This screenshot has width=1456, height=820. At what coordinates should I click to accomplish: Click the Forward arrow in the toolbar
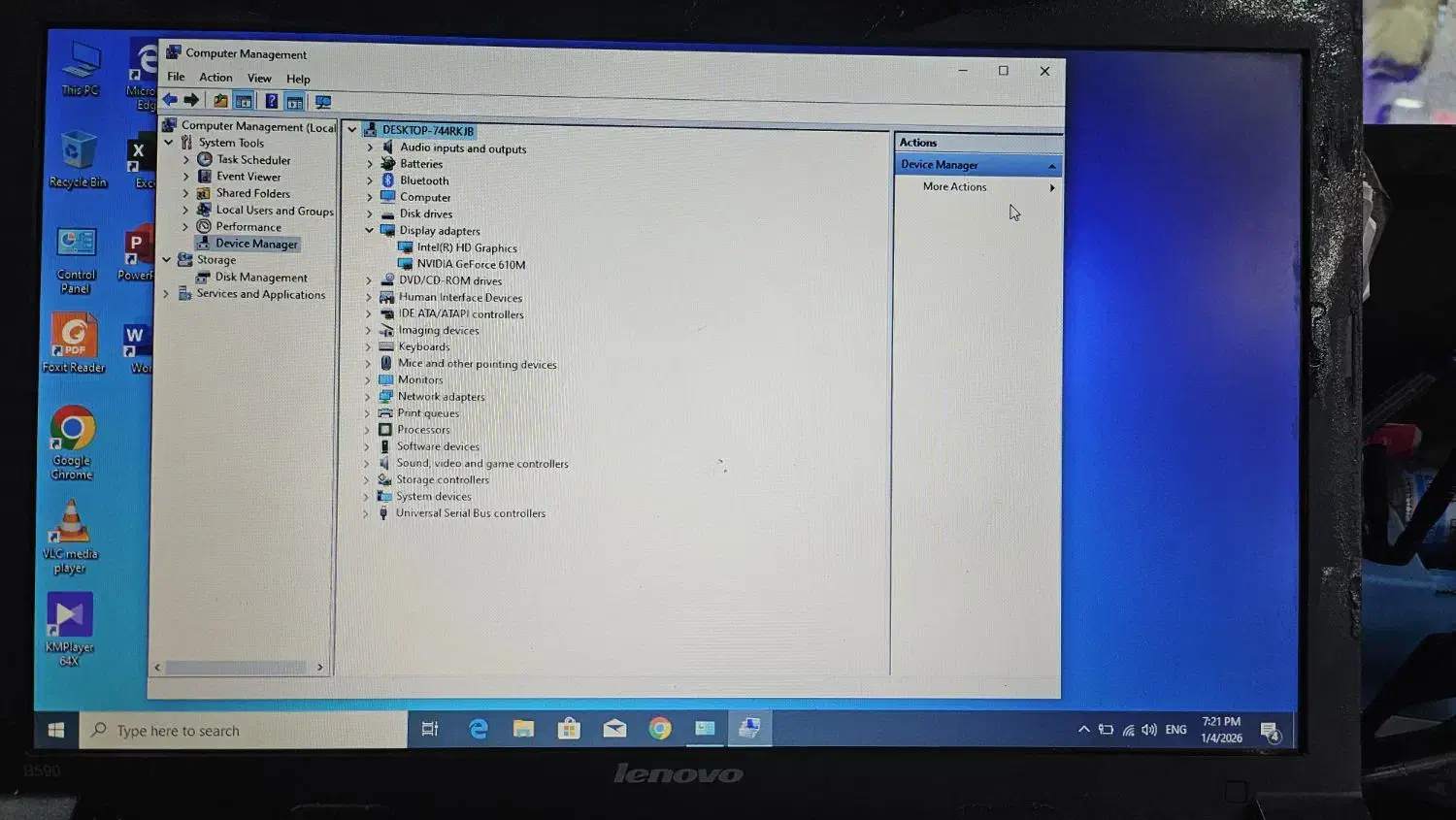coord(191,100)
